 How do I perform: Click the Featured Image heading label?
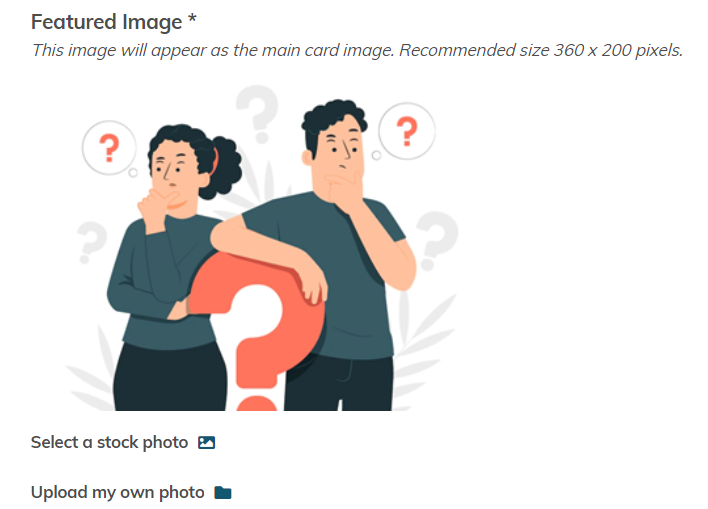(x=107, y=22)
